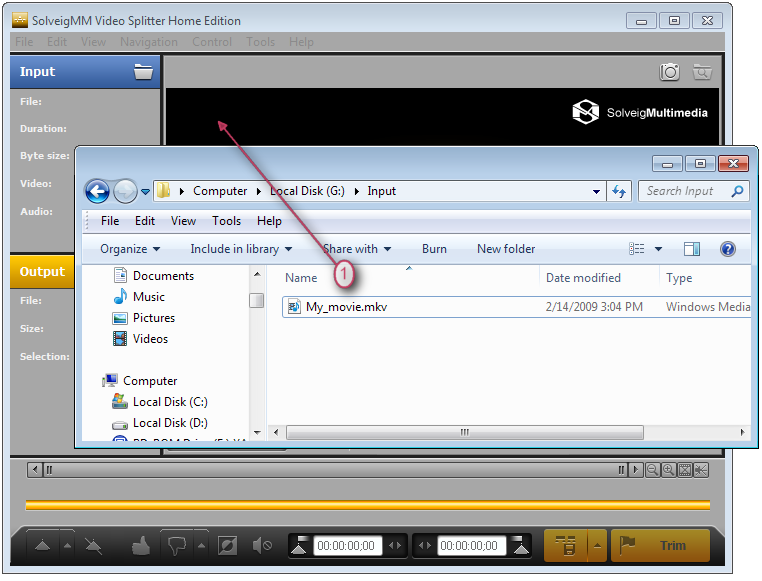Click Computer in address breadcrumb
The image size is (762, 581).
(220, 191)
